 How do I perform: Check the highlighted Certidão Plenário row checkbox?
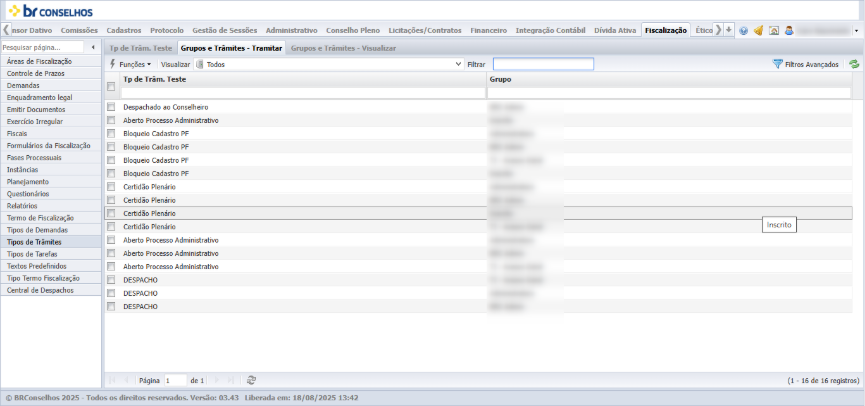point(111,213)
